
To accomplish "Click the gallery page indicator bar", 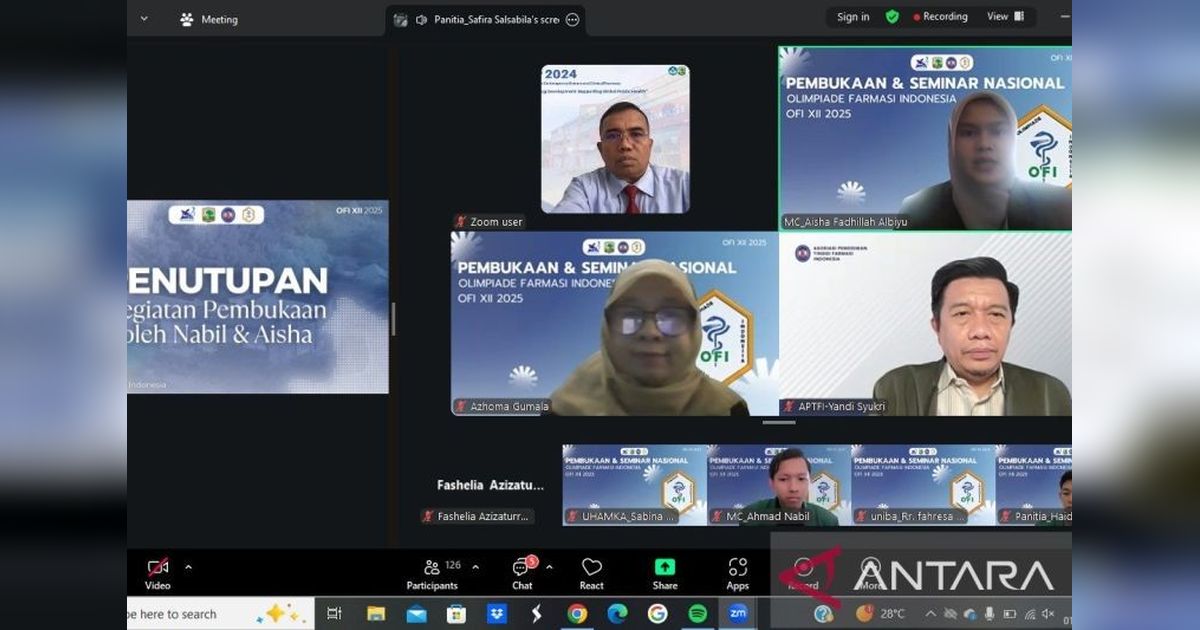I will click(x=779, y=423).
